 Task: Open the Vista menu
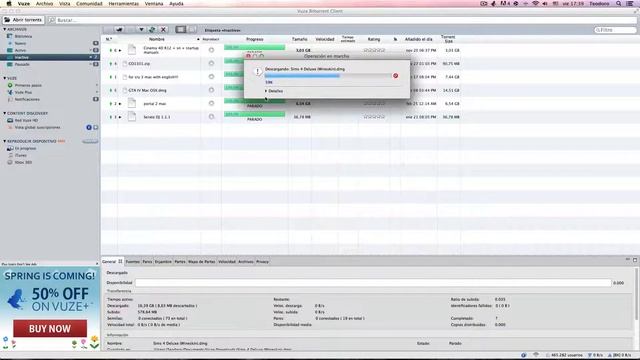(x=64, y=4)
